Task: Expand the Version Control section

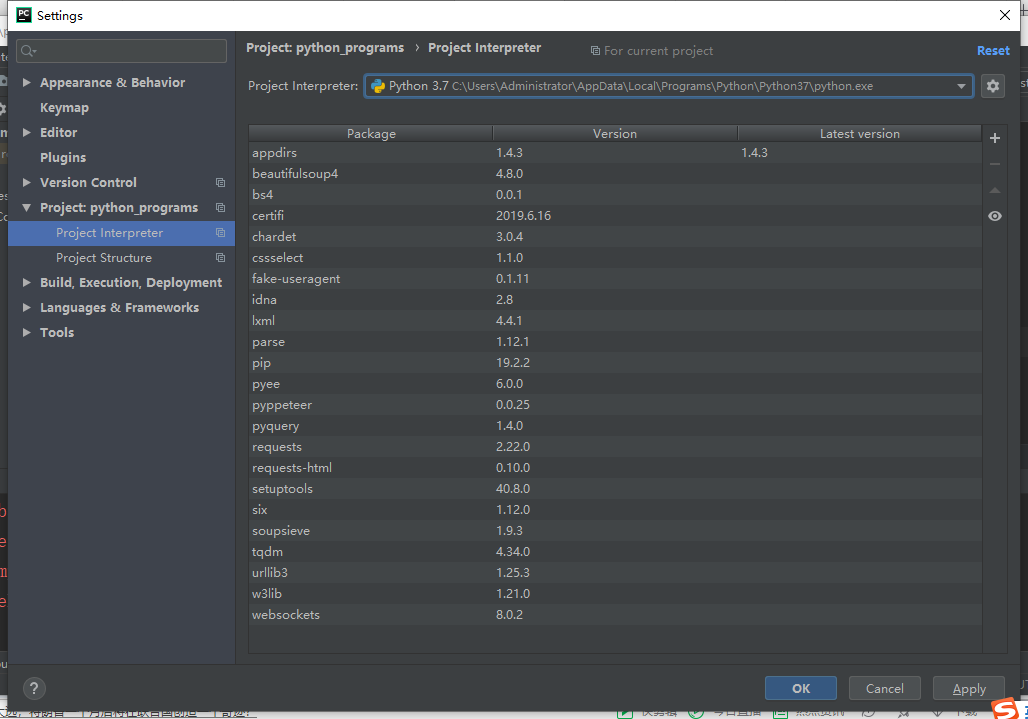Action: coord(26,182)
